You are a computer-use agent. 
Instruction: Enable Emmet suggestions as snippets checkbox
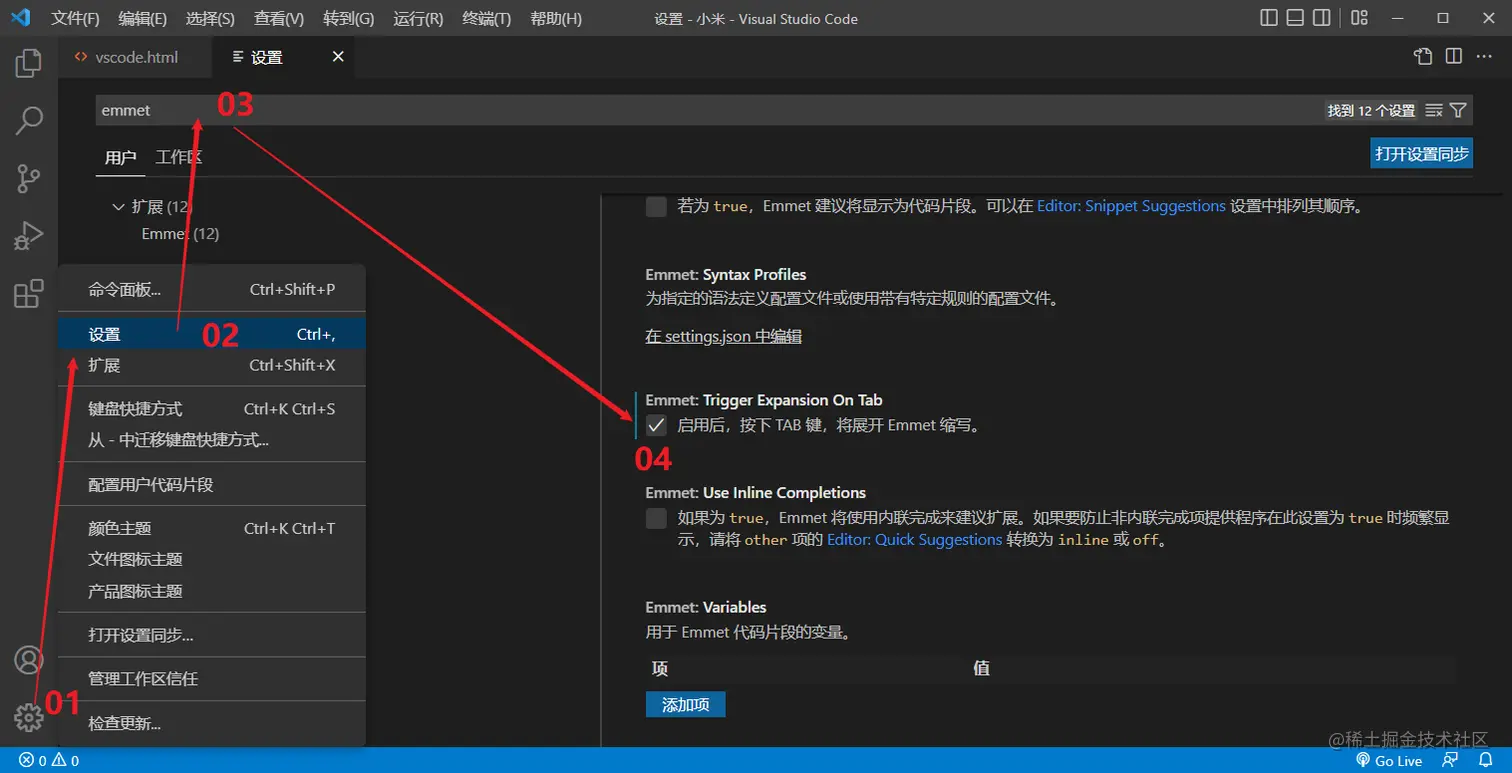pyautogui.click(x=656, y=207)
